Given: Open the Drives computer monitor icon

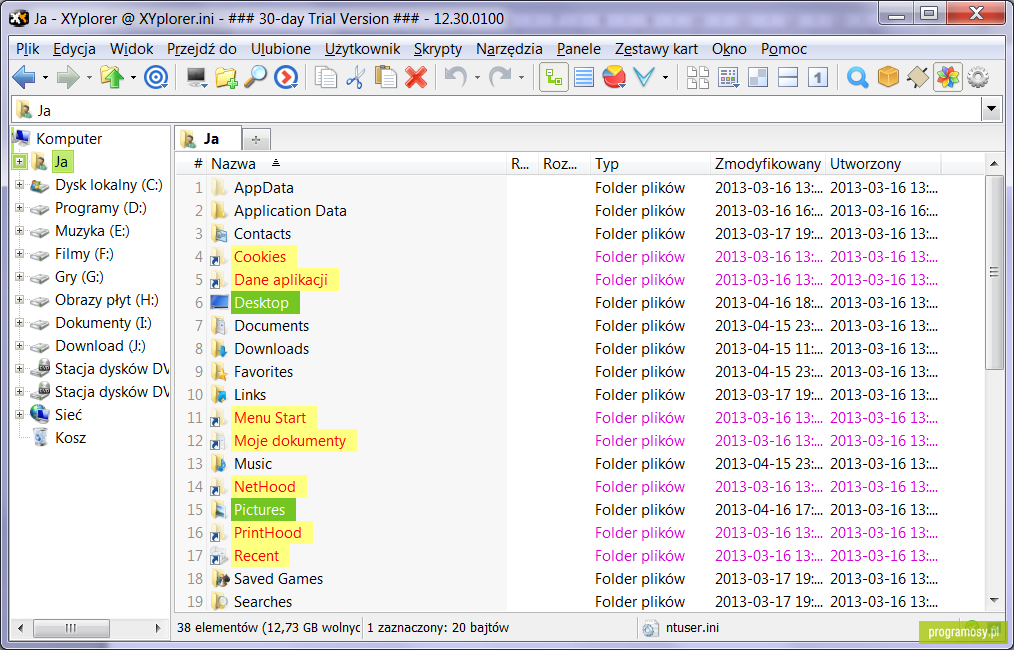Looking at the screenshot, I should 197,78.
